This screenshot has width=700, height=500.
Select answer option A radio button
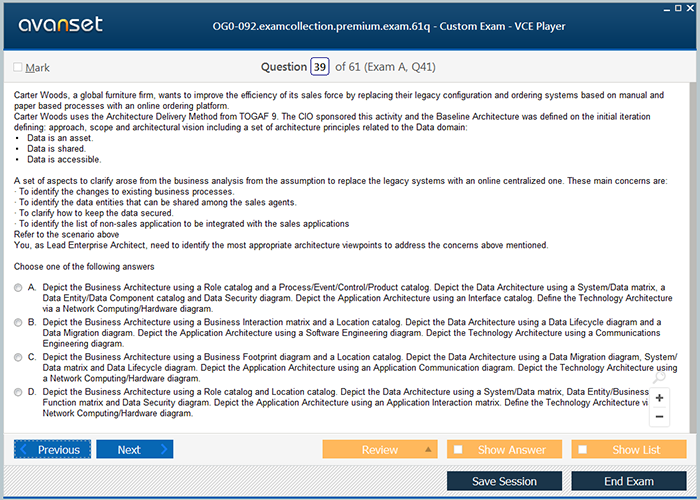pos(18,288)
